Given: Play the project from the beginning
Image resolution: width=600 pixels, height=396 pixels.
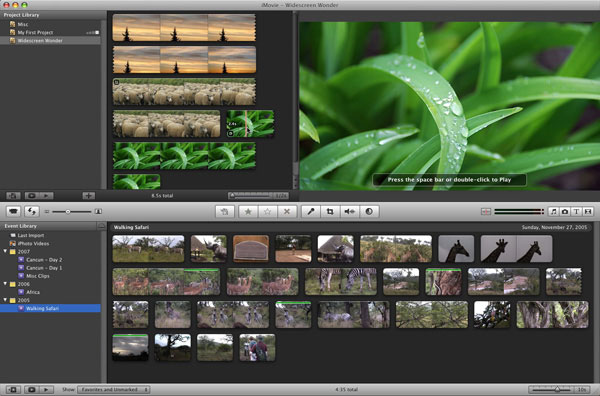Looking at the screenshot, I should [46, 196].
